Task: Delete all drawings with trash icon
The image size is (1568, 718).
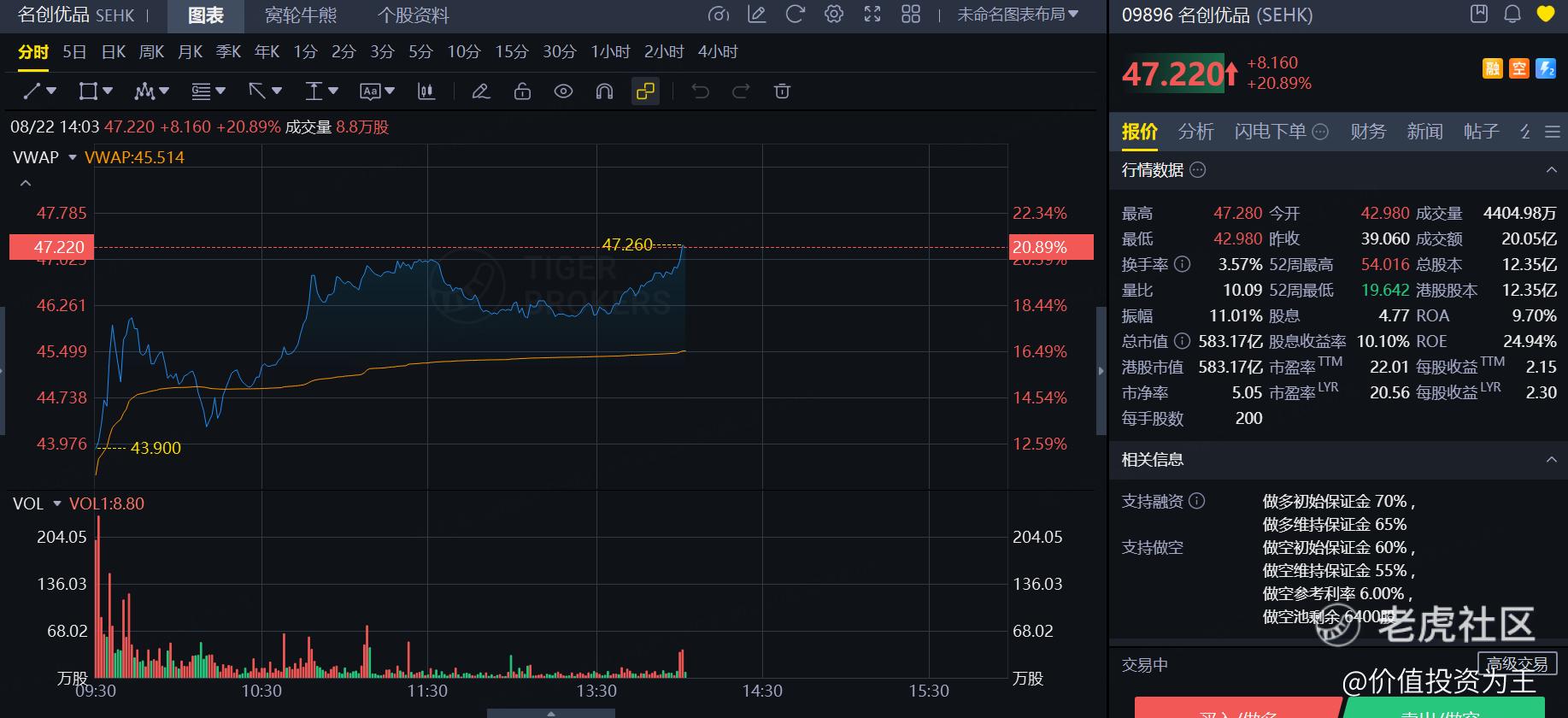Action: (782, 91)
